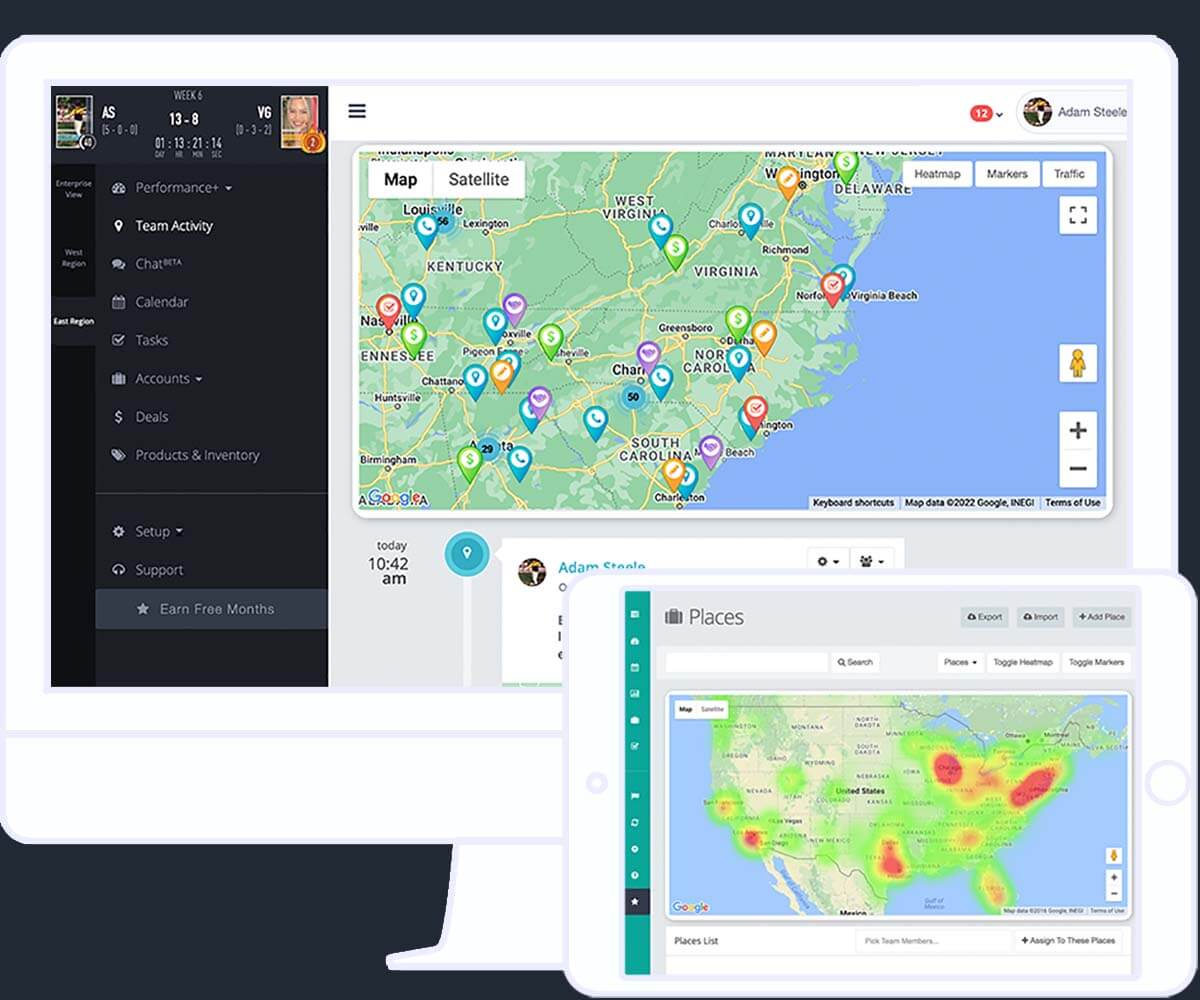1200x1000 pixels.
Task: Select the orange pencil marker near Washington
Action: [x=788, y=183]
